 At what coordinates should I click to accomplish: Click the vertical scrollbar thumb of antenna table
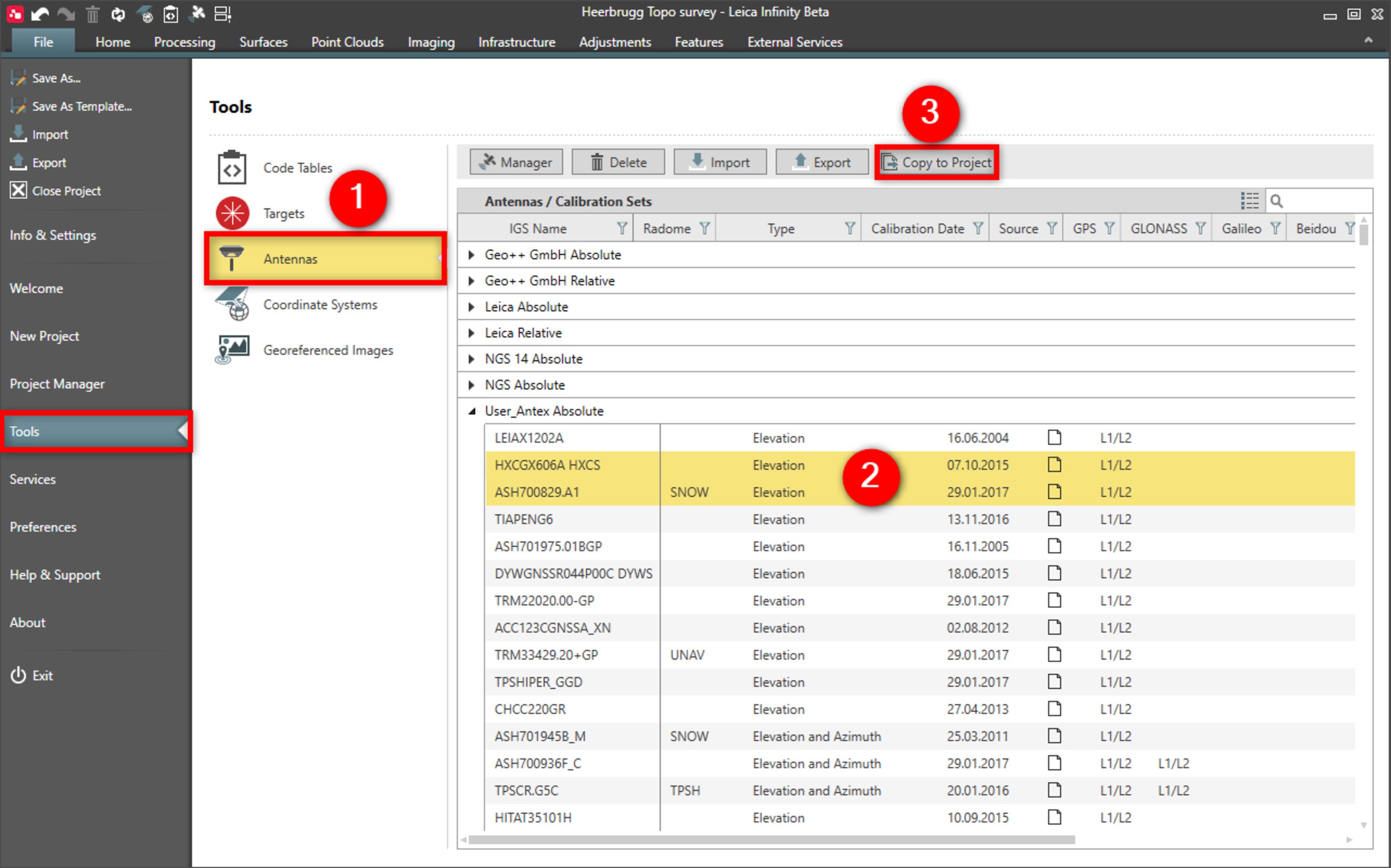click(1363, 234)
